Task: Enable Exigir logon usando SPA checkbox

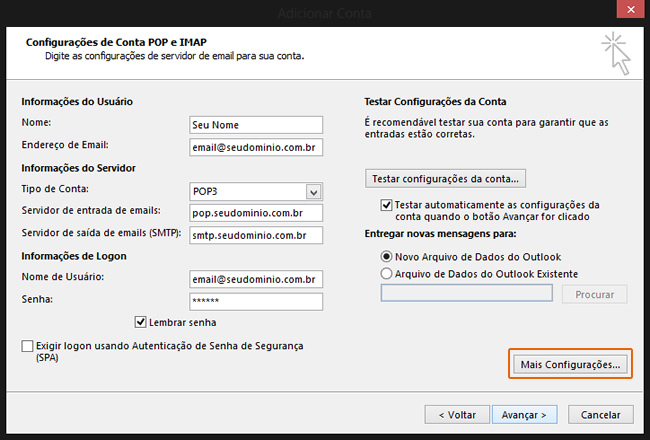Action: (x=26, y=346)
